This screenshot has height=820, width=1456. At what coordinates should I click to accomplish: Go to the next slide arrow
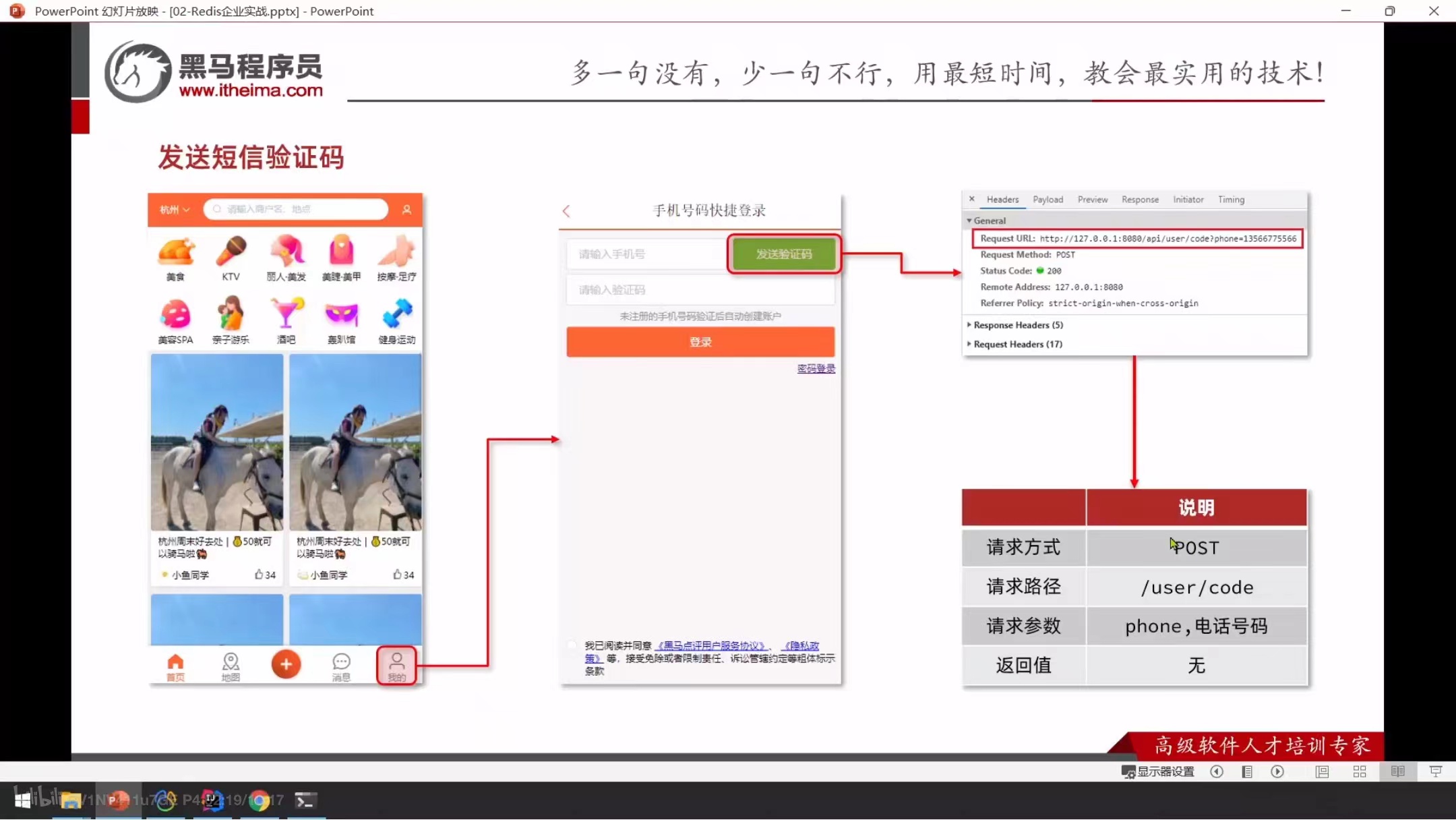coord(1277,771)
